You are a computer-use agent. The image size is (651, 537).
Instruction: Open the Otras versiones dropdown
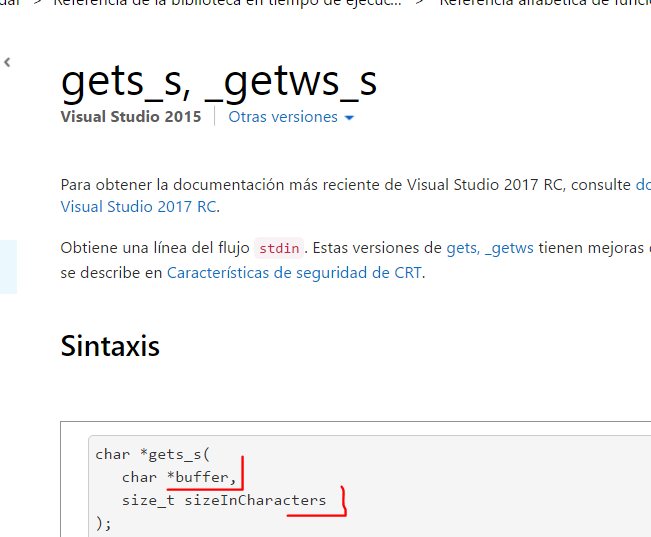pos(283,117)
